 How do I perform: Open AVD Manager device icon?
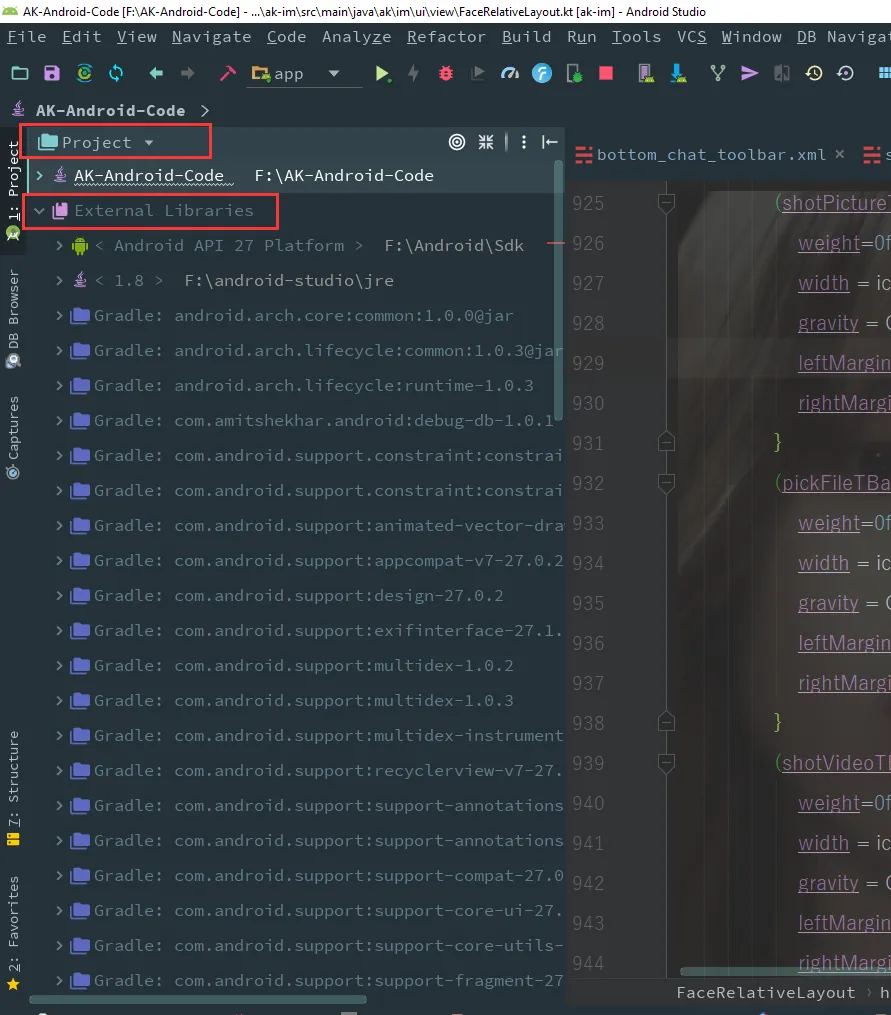click(x=646, y=73)
